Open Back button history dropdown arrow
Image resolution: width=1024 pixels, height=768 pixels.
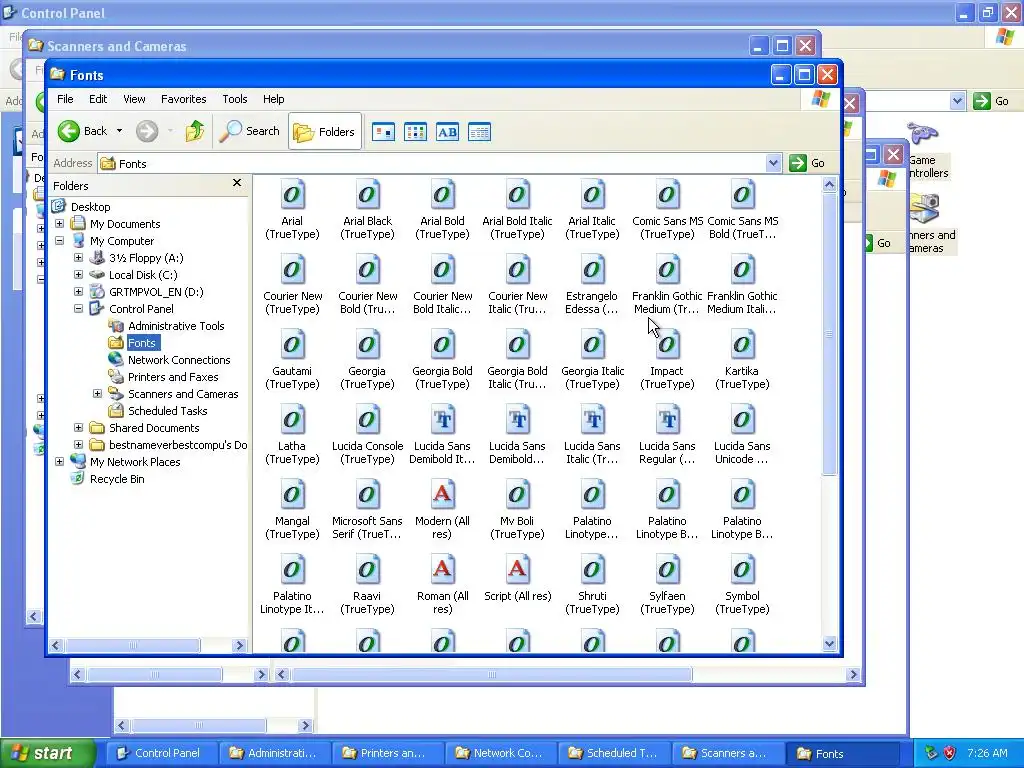120,131
